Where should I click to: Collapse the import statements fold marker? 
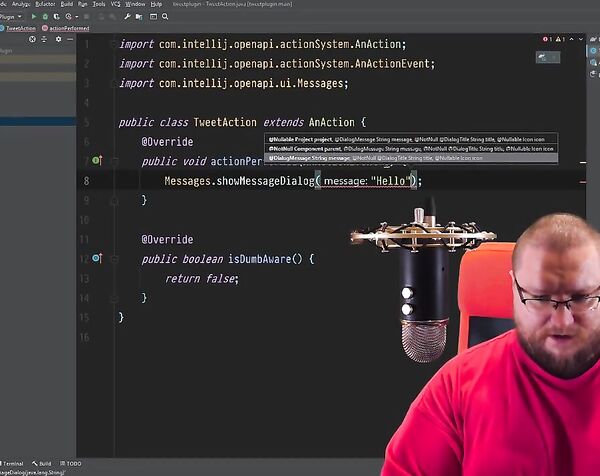113,44
